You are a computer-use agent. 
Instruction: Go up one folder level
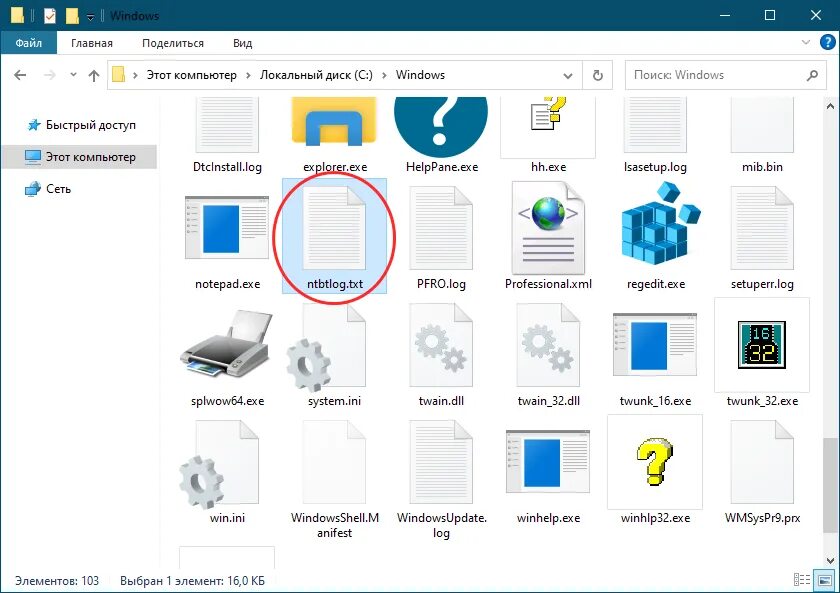(94, 75)
